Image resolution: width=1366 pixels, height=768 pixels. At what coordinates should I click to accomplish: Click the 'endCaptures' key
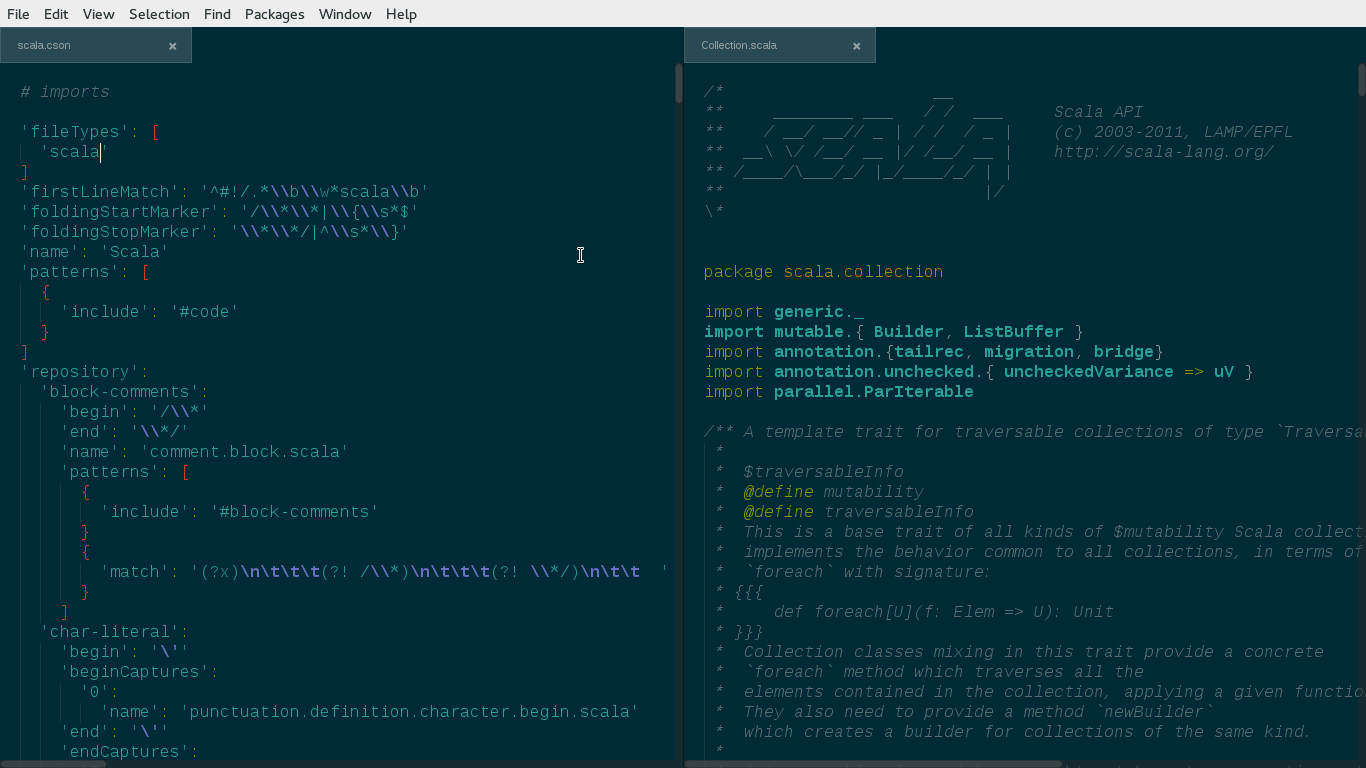125,751
